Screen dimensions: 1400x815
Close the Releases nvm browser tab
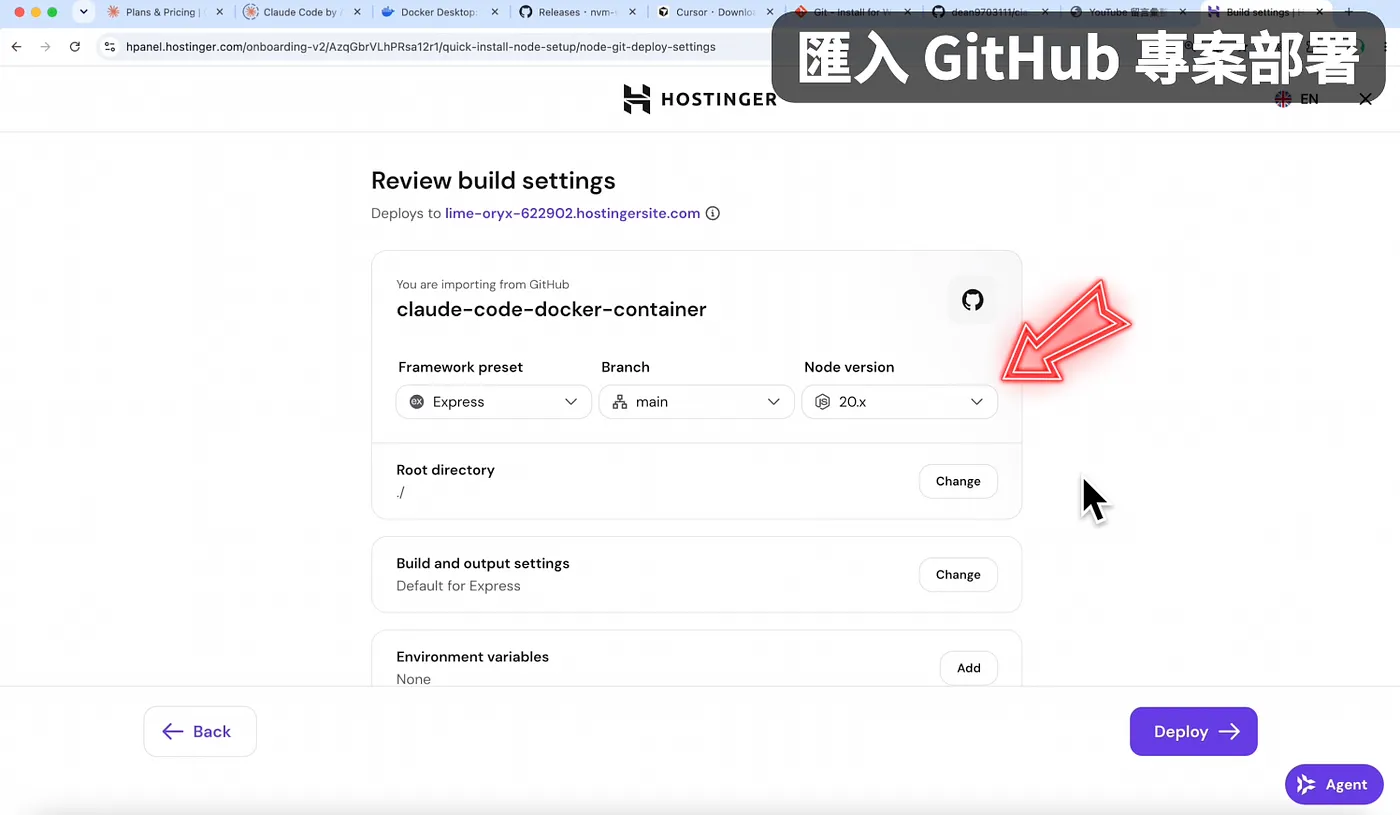click(x=632, y=13)
